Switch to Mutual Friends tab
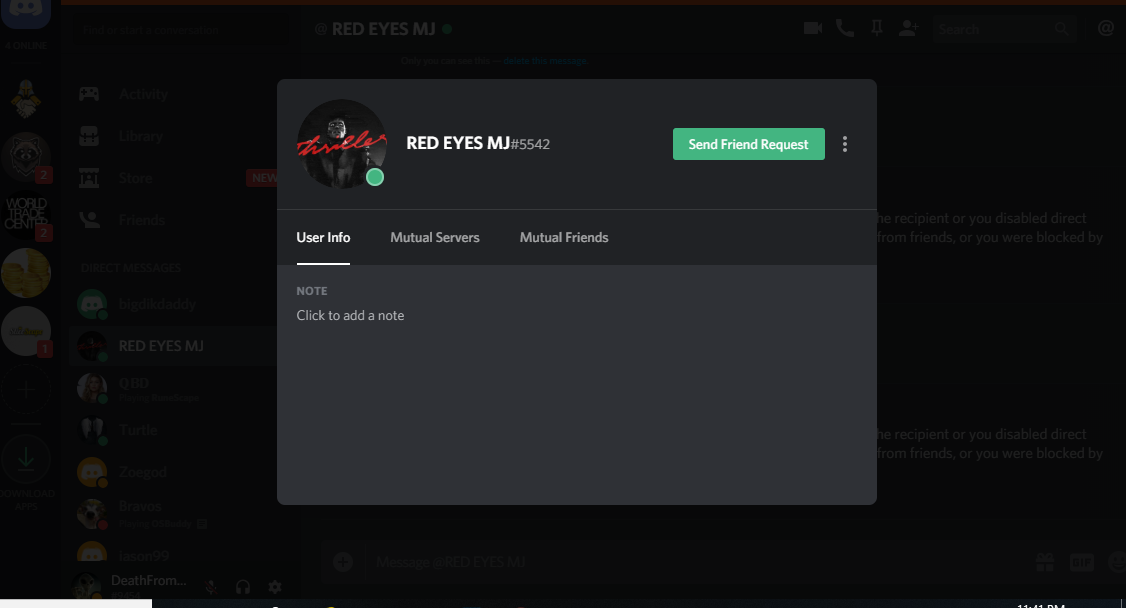Image resolution: width=1126 pixels, height=608 pixels. pos(564,238)
